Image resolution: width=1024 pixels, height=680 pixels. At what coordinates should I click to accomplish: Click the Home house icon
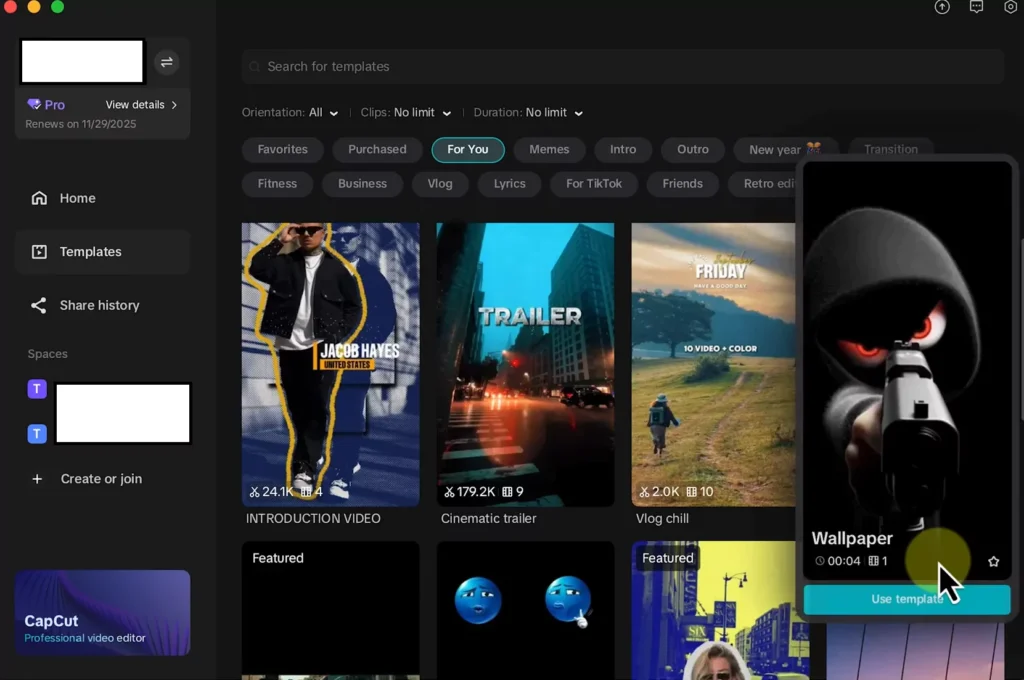[x=39, y=198]
